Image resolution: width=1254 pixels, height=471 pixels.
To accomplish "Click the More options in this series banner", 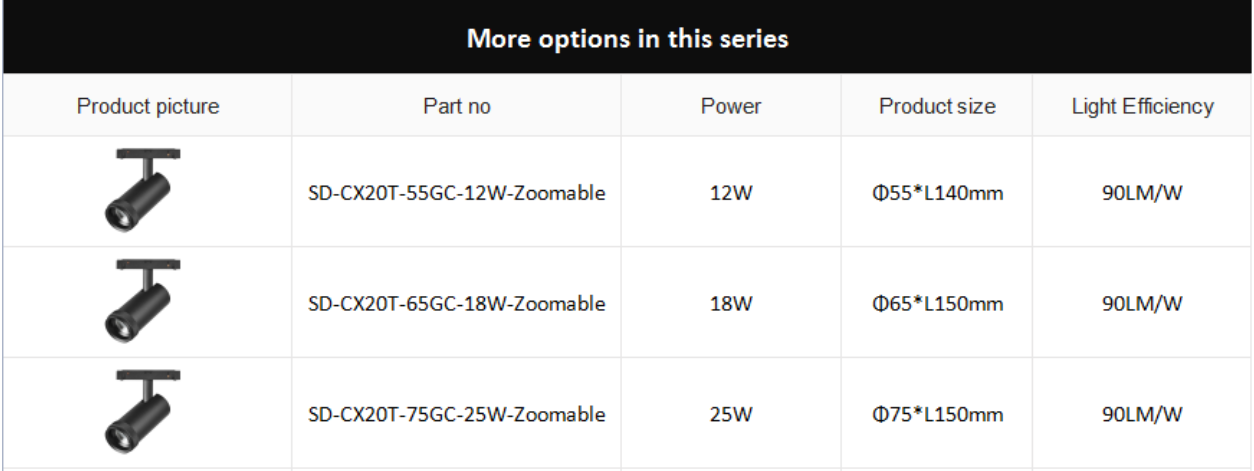I will (627, 38).
